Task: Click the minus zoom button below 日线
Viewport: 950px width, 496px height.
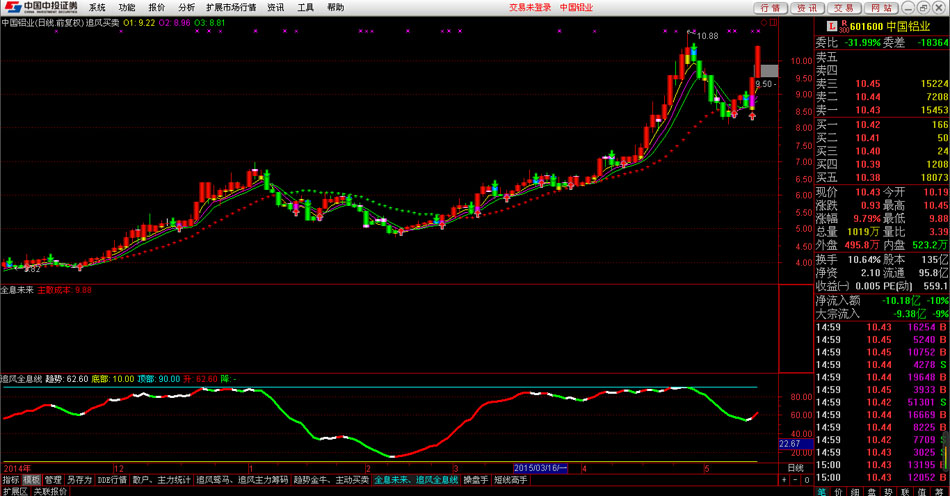Action: tap(795, 480)
